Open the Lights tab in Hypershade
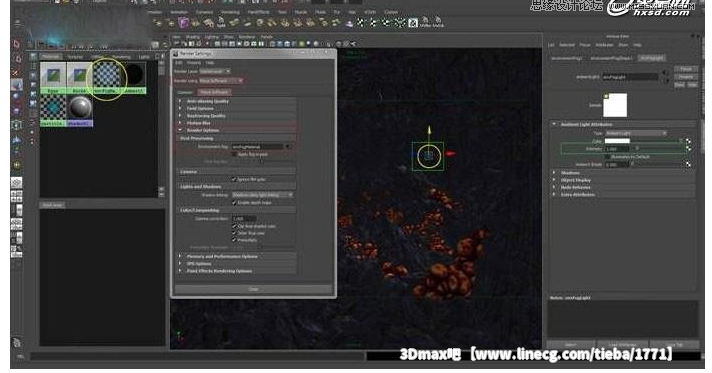 144,57
